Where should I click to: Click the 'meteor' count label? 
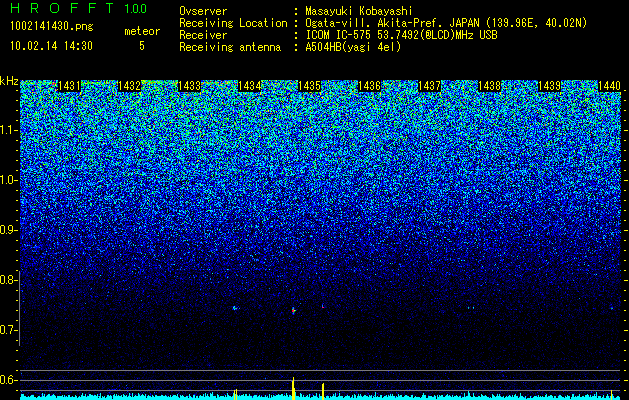pos(142,31)
